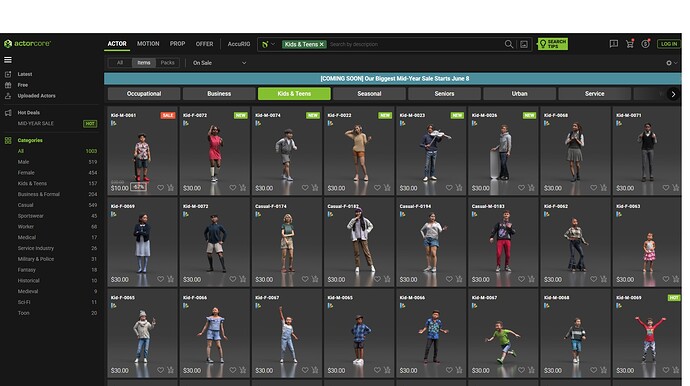This screenshot has width=690, height=386.
Task: Select Business & Formal category
Action: pyautogui.click(x=39, y=194)
